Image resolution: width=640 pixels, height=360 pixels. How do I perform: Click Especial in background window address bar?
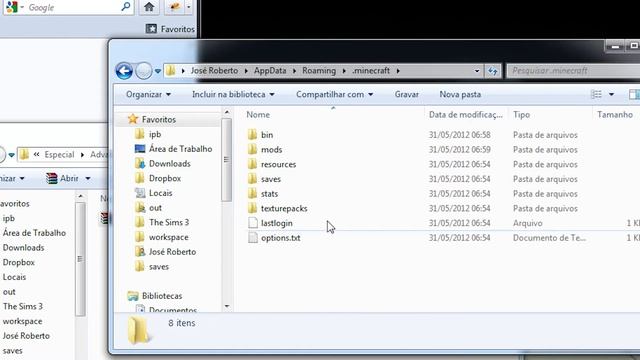59,154
